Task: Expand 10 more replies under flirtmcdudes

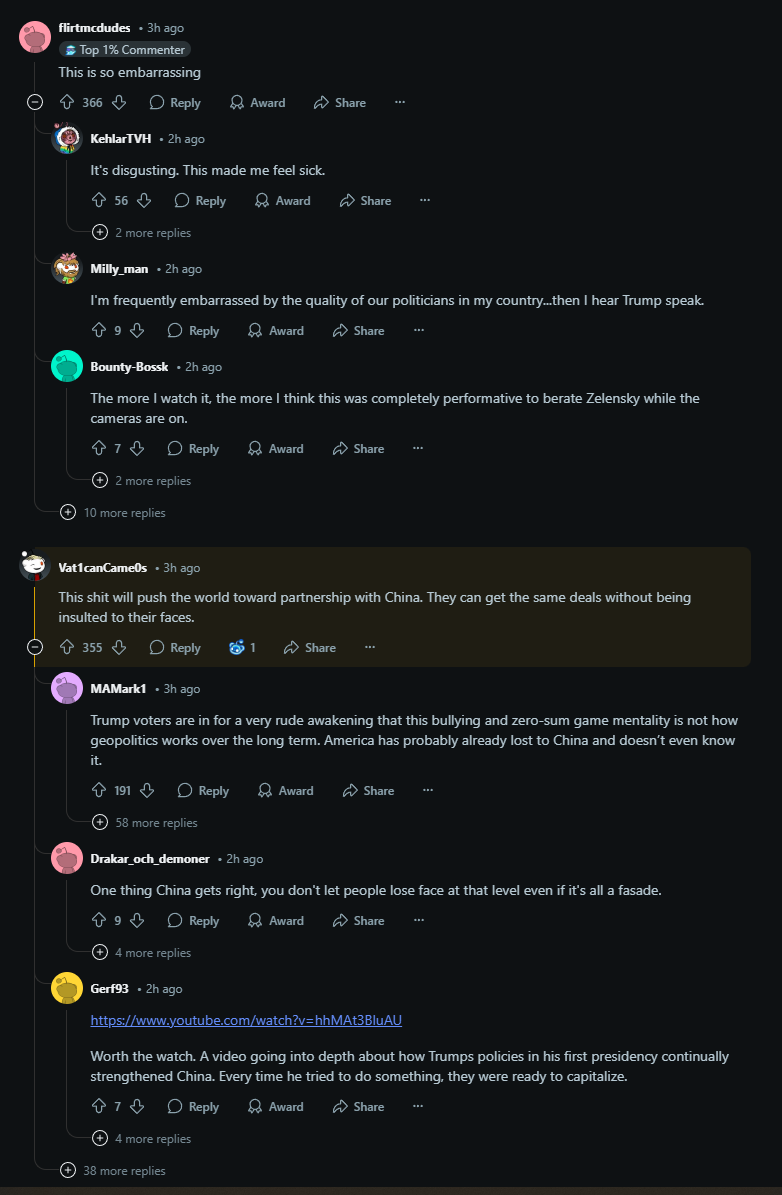Action: tap(113, 512)
